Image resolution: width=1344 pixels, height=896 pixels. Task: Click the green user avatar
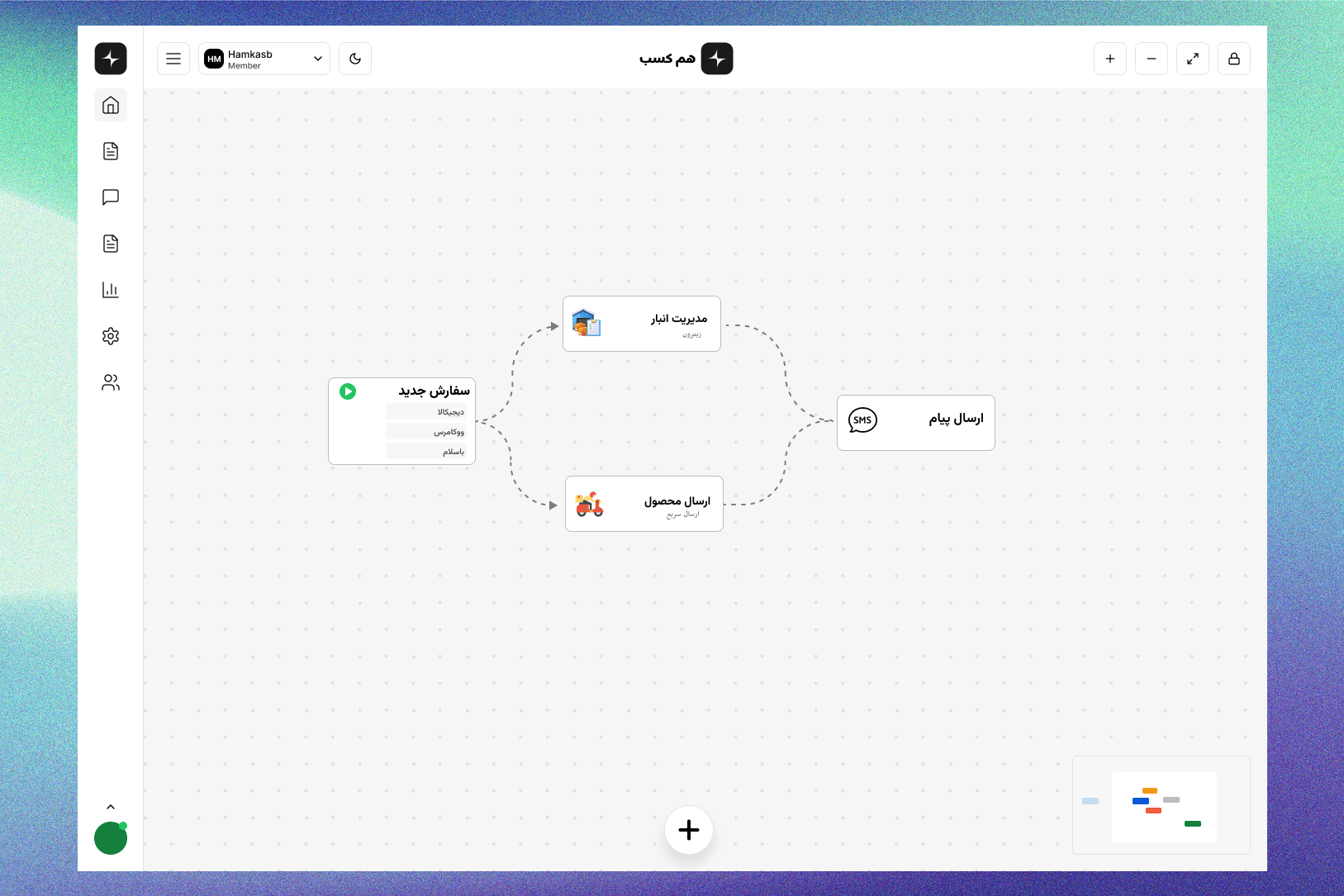point(111,838)
